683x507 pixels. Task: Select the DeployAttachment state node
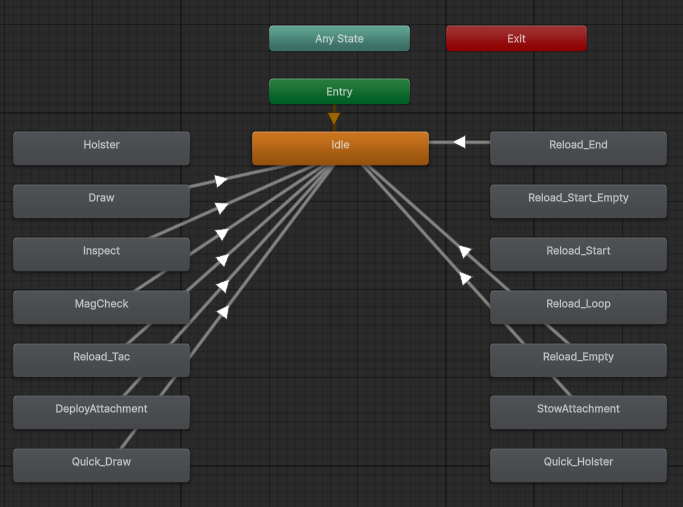click(x=101, y=412)
